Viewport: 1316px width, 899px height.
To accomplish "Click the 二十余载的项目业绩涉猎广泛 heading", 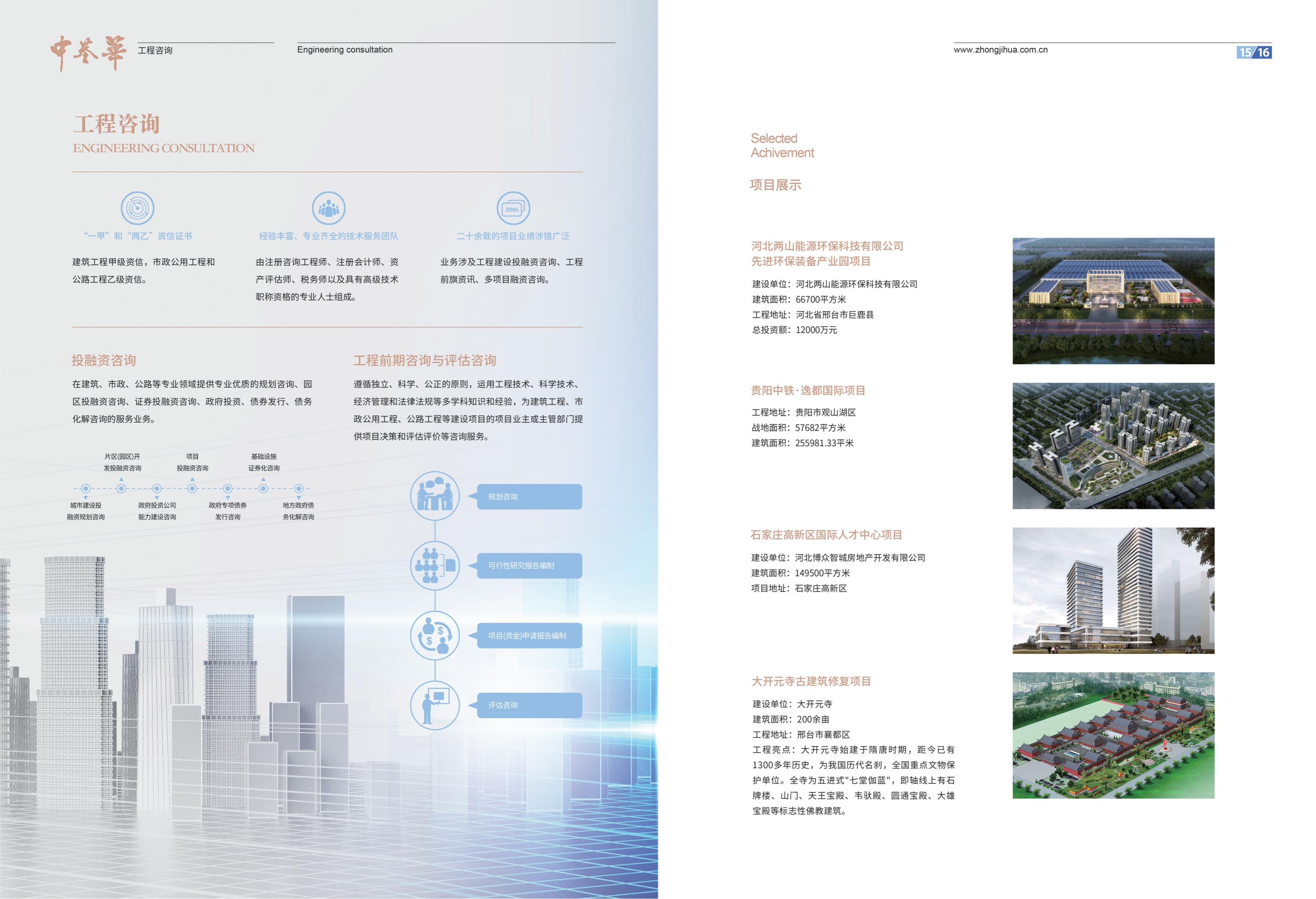I will (513, 236).
